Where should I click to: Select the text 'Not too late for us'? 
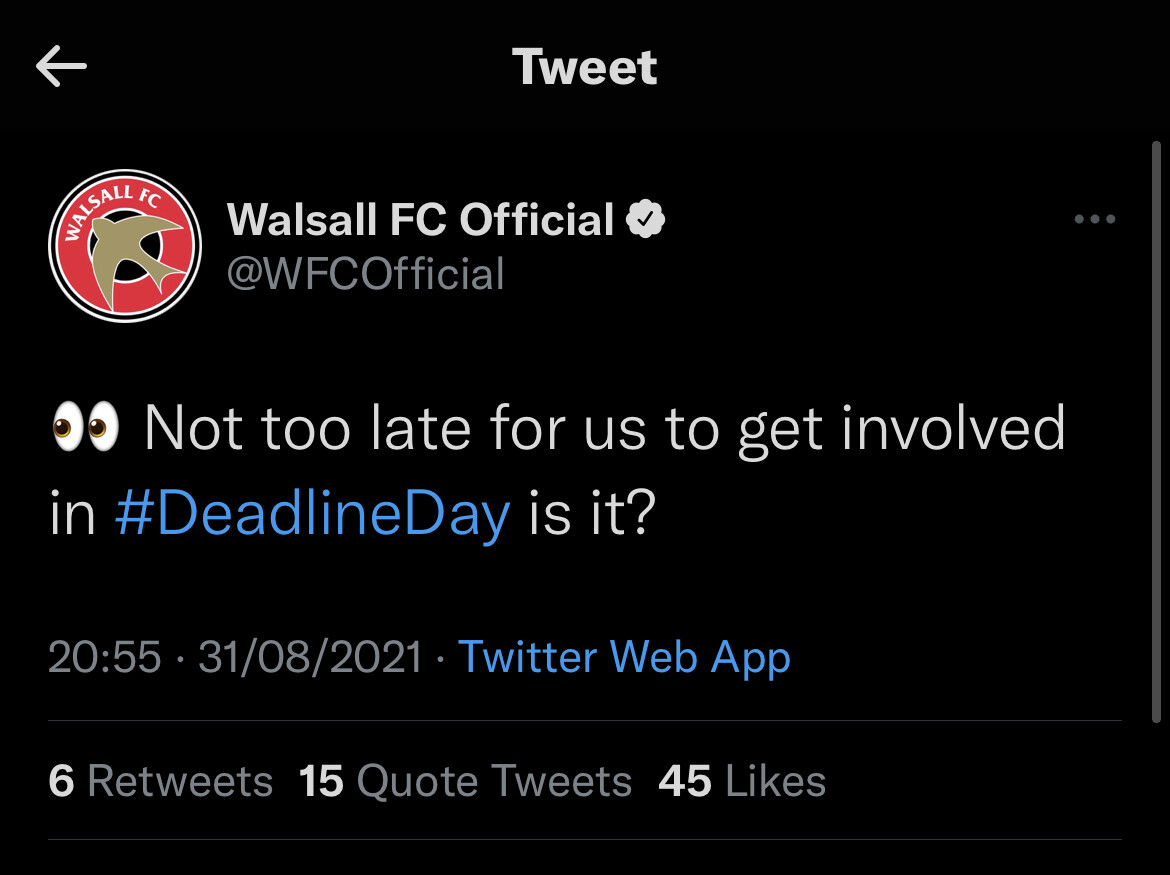(x=395, y=427)
